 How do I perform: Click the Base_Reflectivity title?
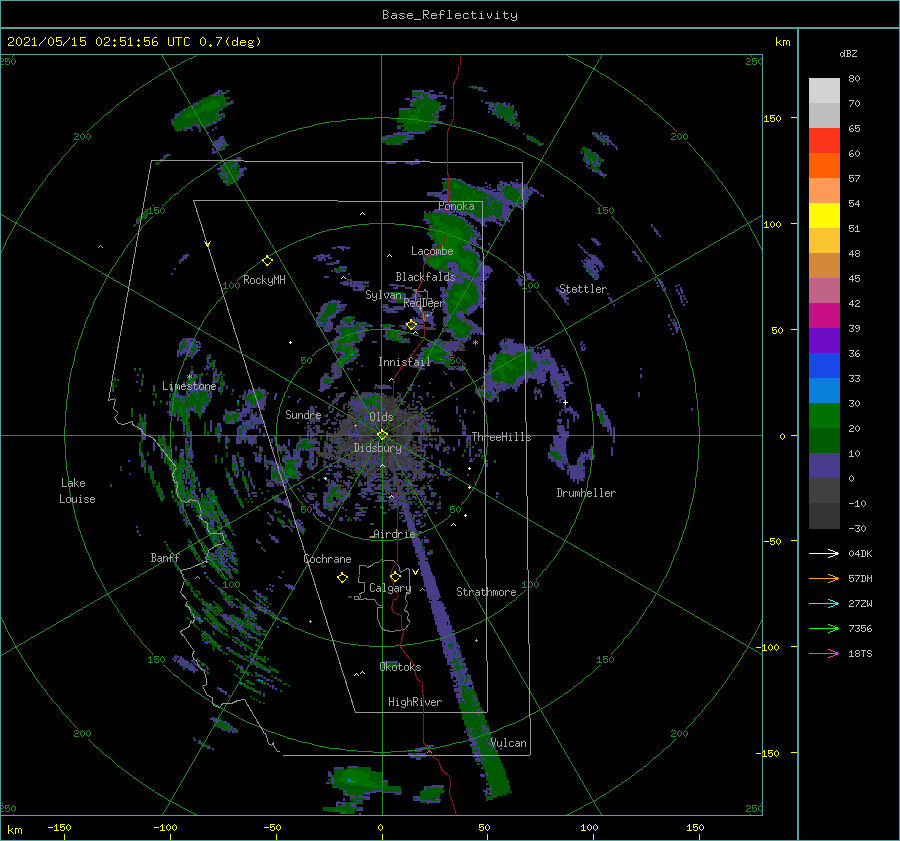(450, 15)
